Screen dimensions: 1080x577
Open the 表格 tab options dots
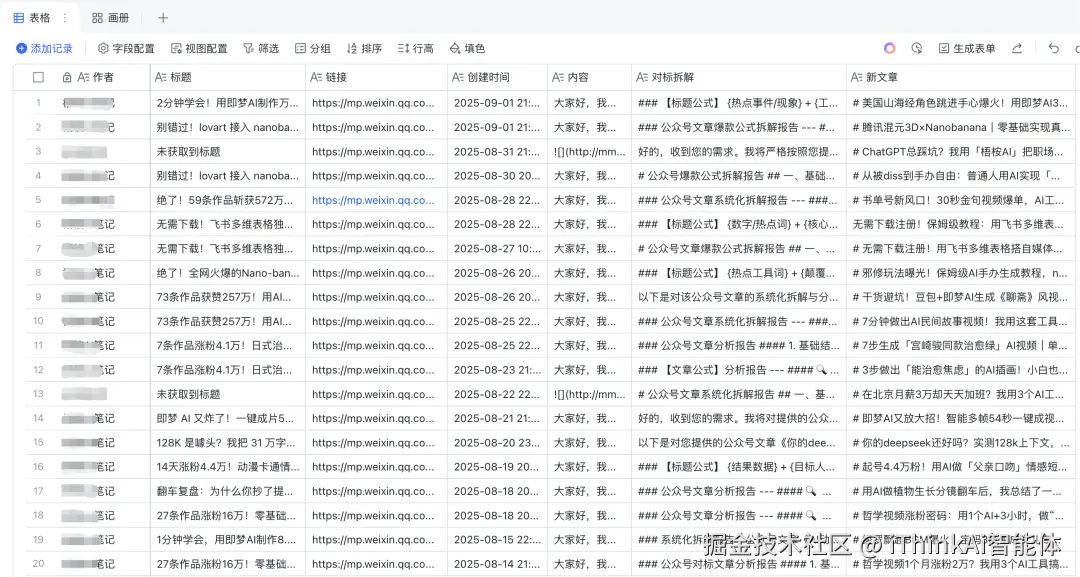(65, 18)
